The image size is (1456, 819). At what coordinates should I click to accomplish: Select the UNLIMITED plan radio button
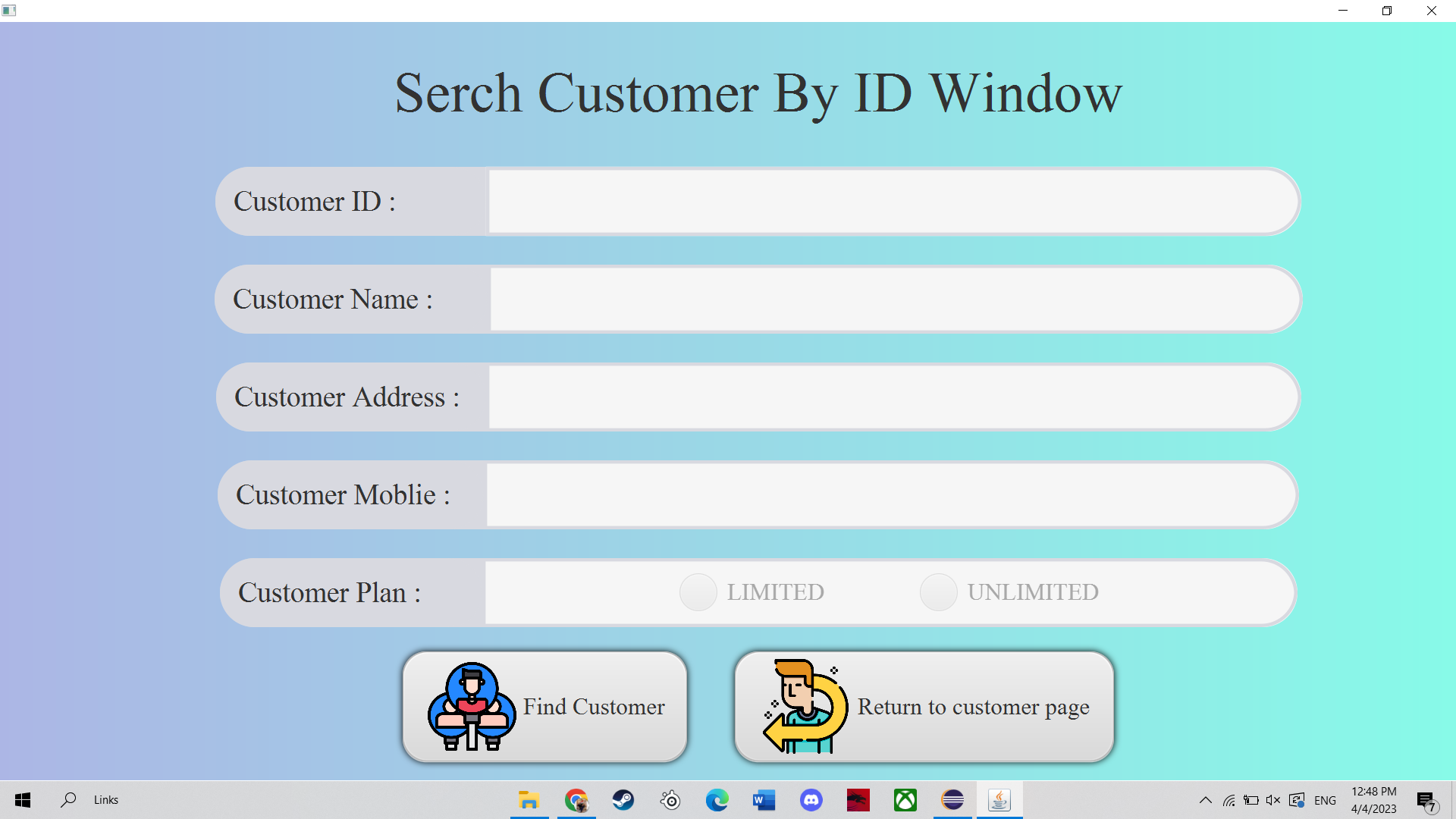[x=938, y=592]
